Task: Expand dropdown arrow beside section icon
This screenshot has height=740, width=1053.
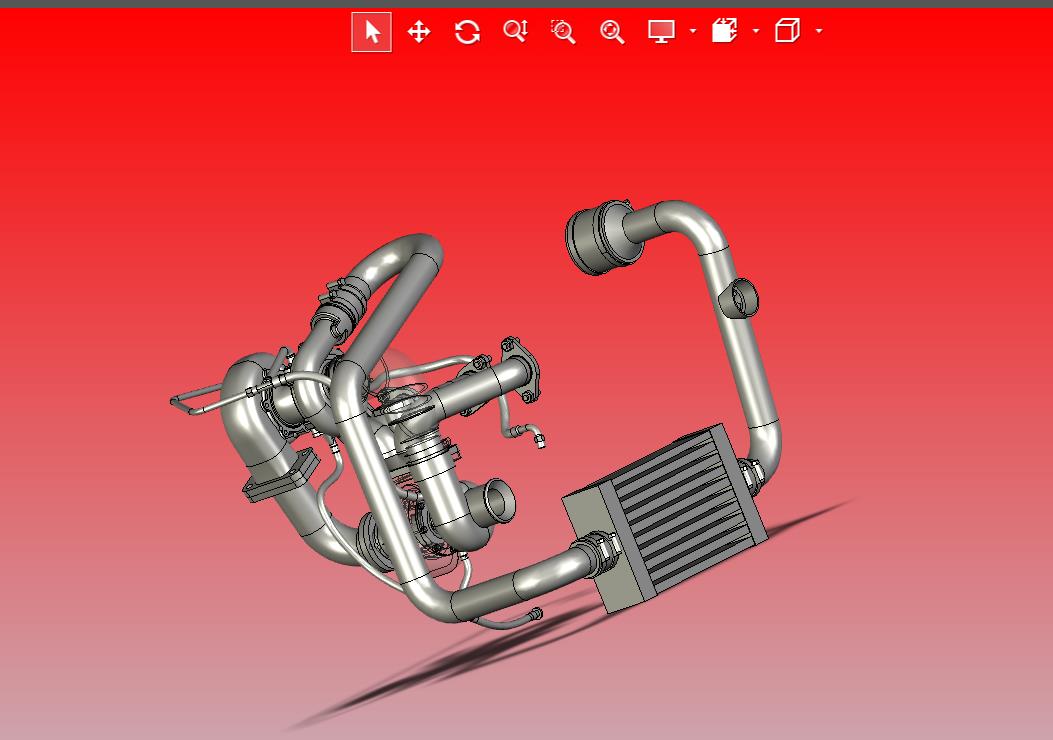Action: 756,31
